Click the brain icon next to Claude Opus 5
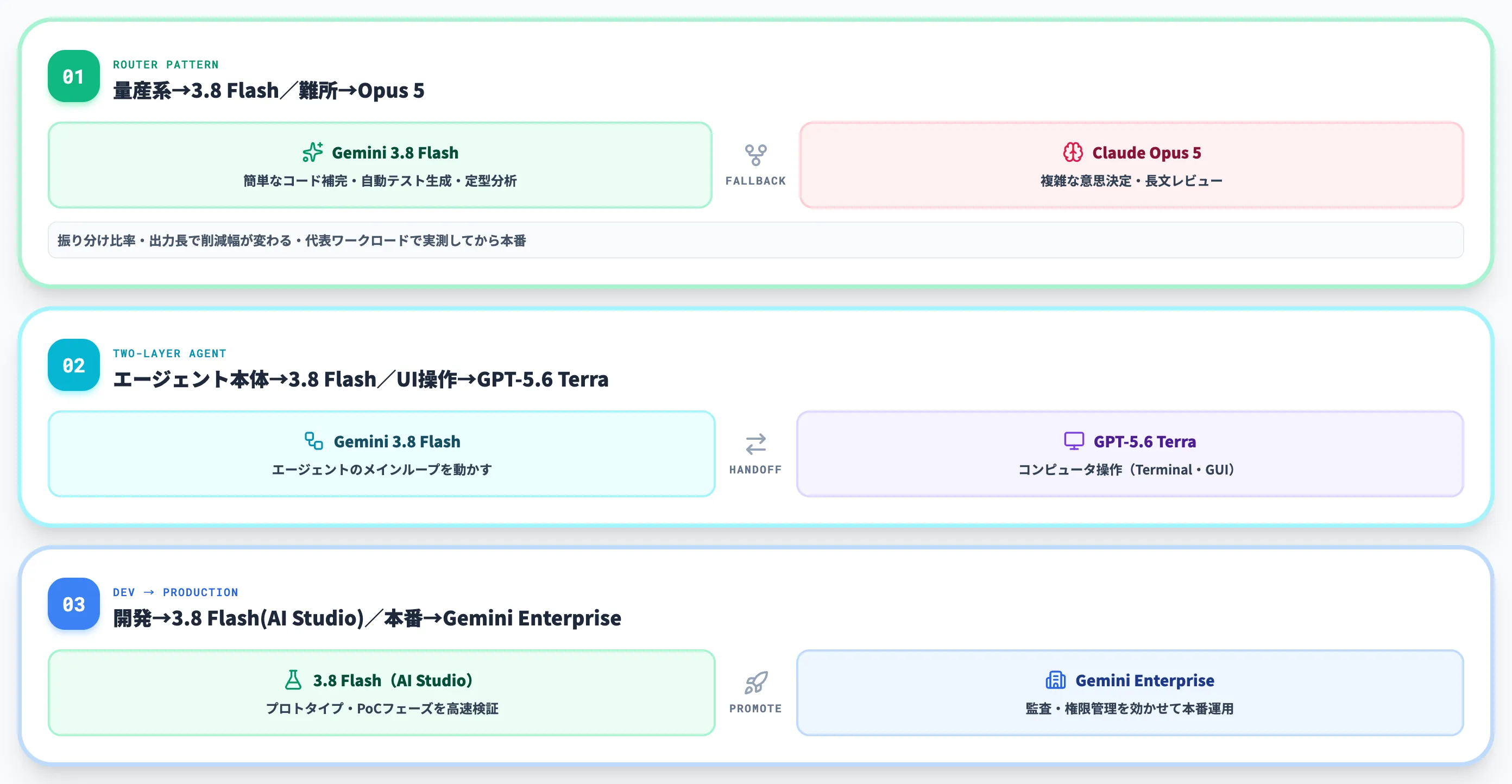 pyautogui.click(x=1073, y=153)
